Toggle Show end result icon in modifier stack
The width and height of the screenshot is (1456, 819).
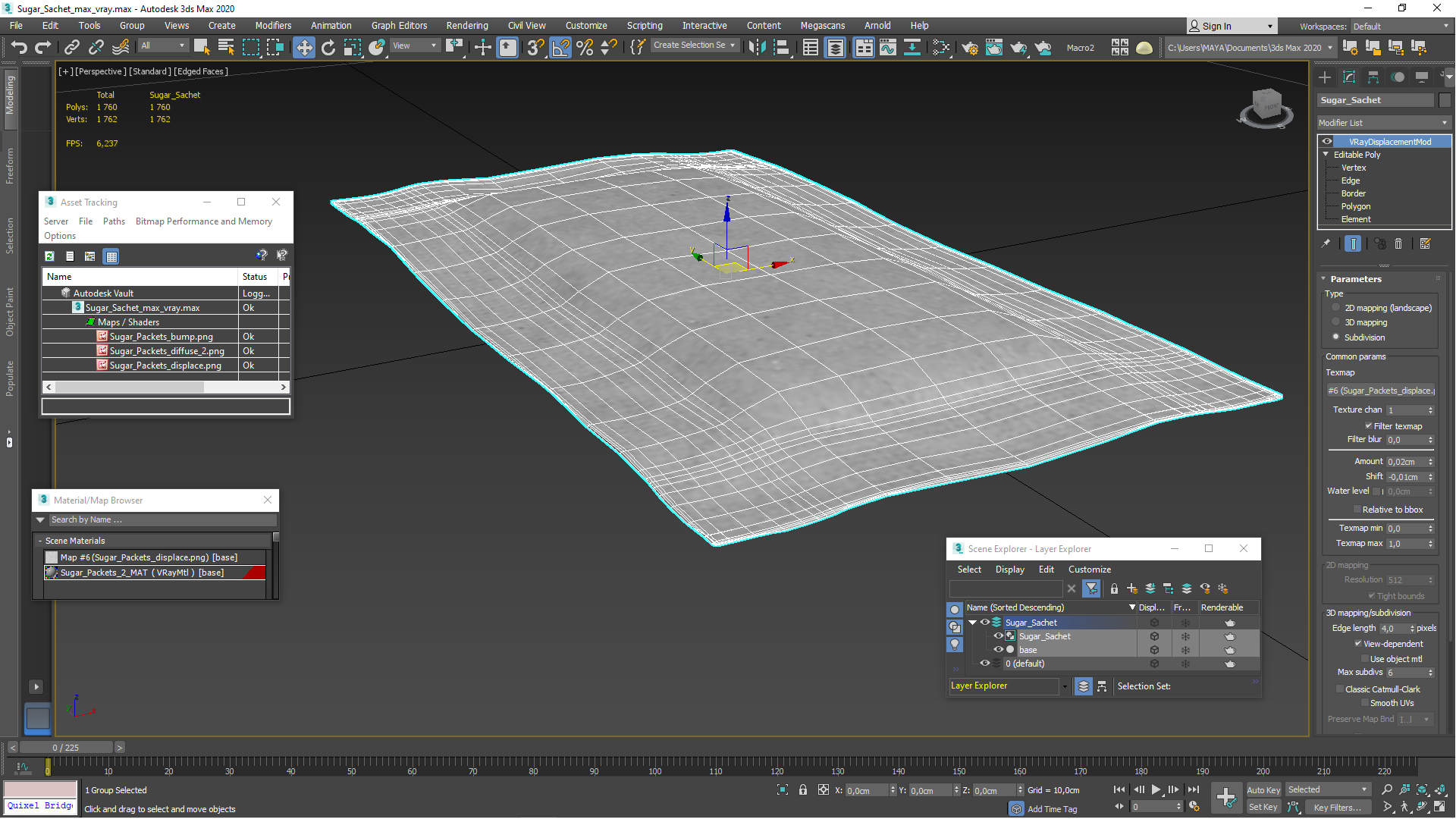pos(1353,243)
